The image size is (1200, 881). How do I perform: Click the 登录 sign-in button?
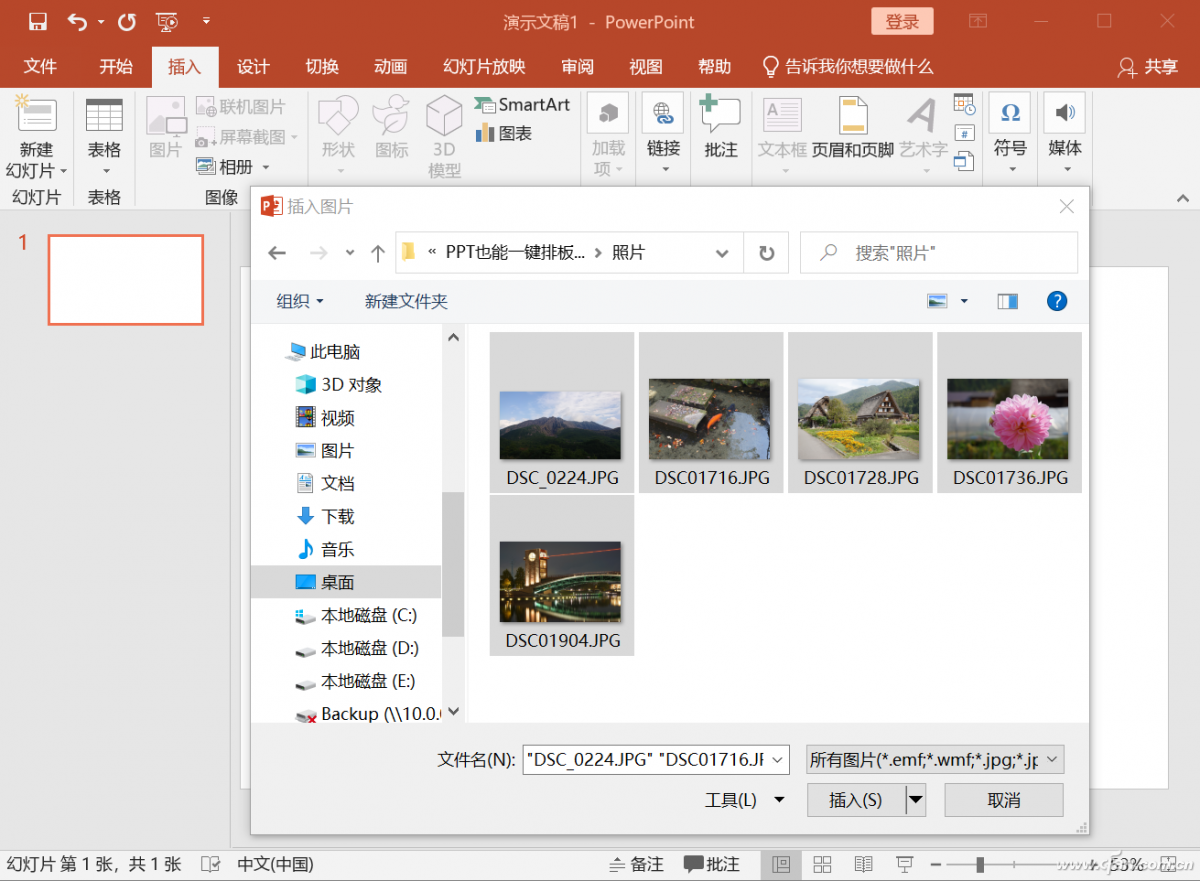[x=902, y=21]
